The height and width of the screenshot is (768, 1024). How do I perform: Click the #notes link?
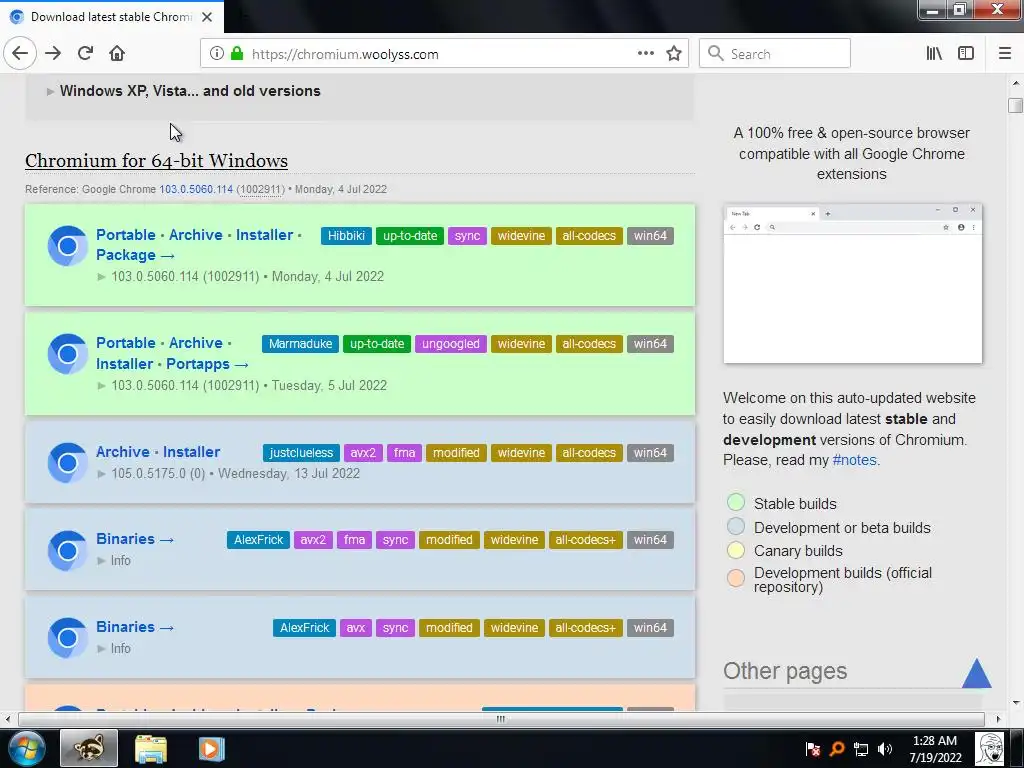click(x=854, y=460)
